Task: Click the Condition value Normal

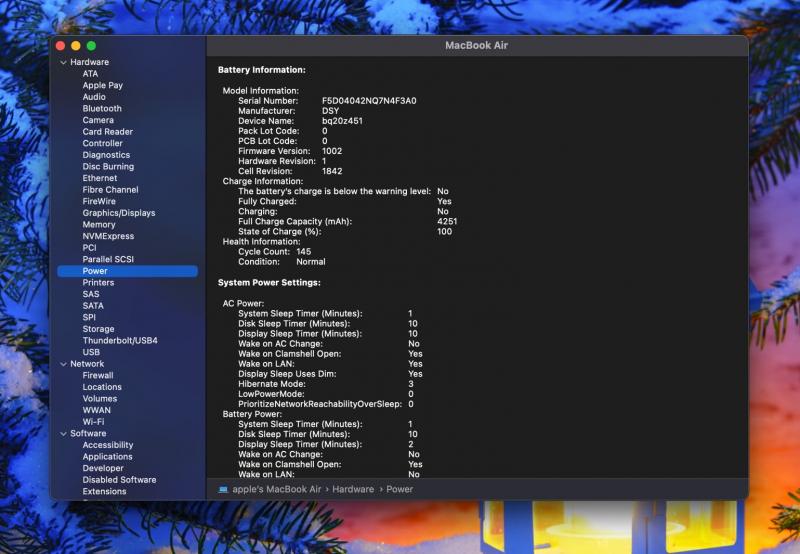Action: (311, 262)
